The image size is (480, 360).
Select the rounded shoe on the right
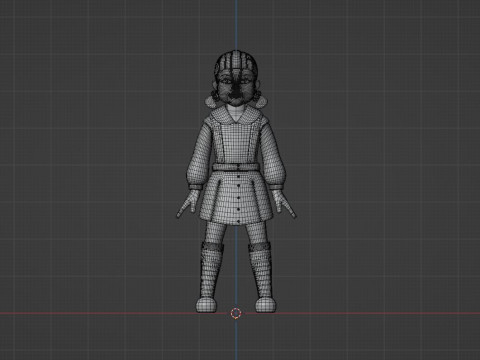[x=266, y=305]
